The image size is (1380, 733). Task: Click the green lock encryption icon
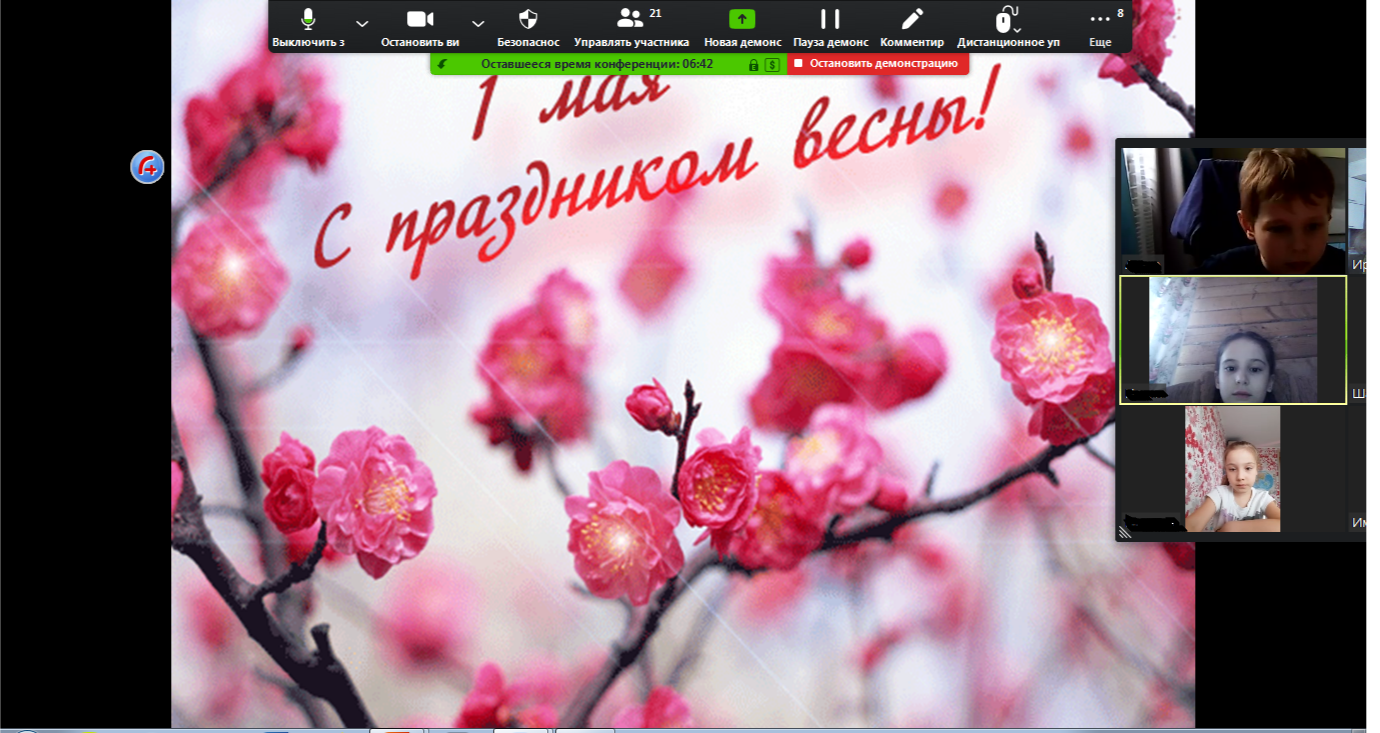click(754, 64)
